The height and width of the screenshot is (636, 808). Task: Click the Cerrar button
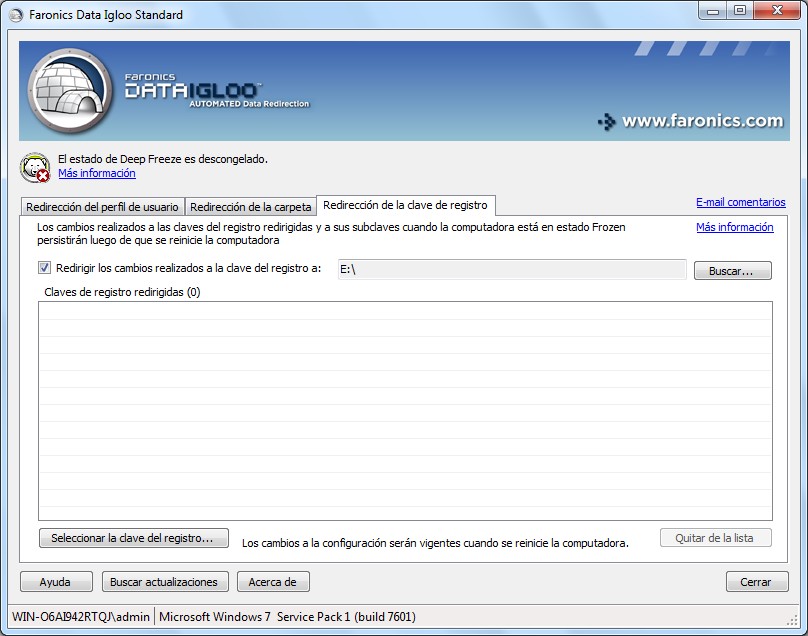756,582
